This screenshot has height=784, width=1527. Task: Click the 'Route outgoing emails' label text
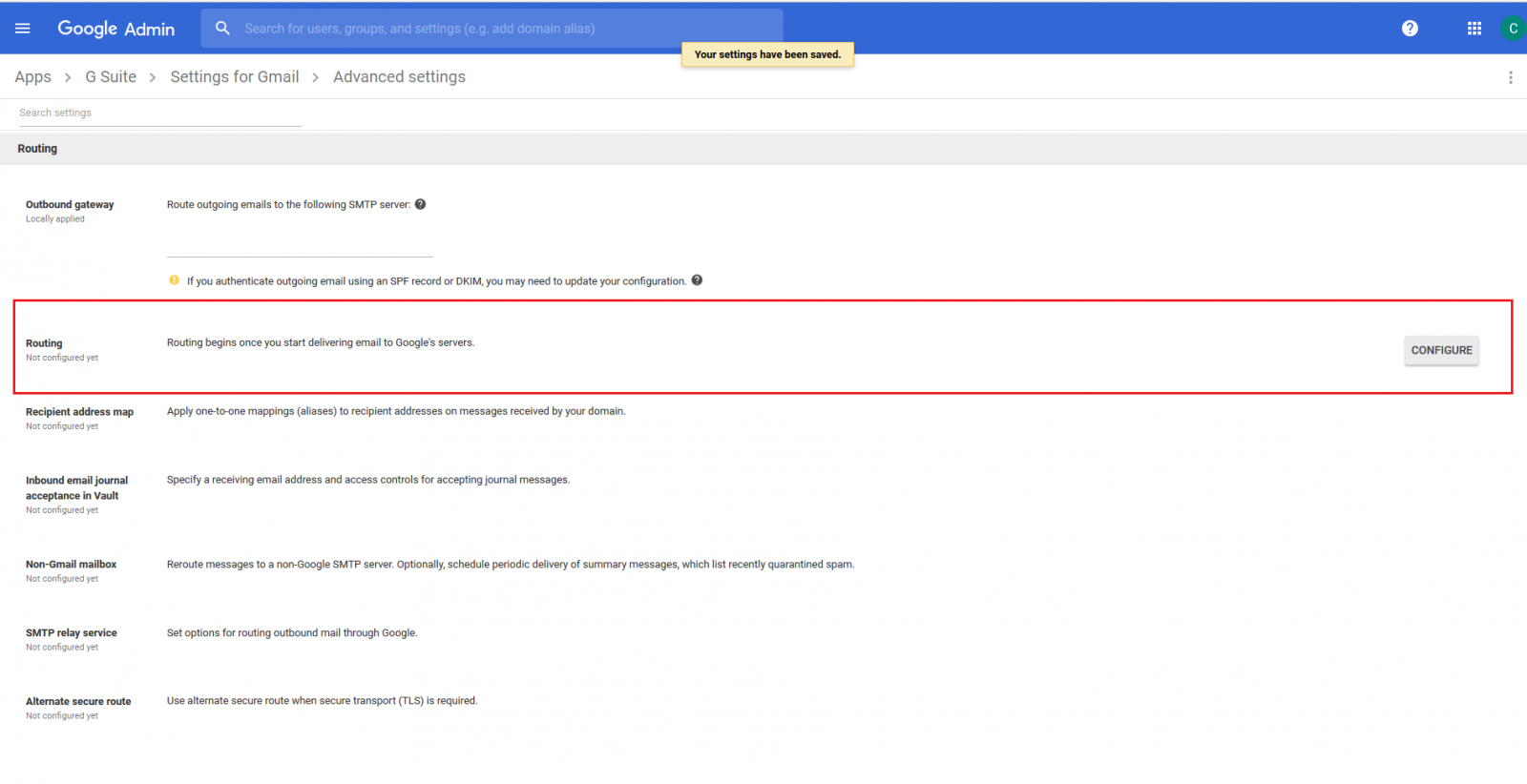[x=288, y=204]
